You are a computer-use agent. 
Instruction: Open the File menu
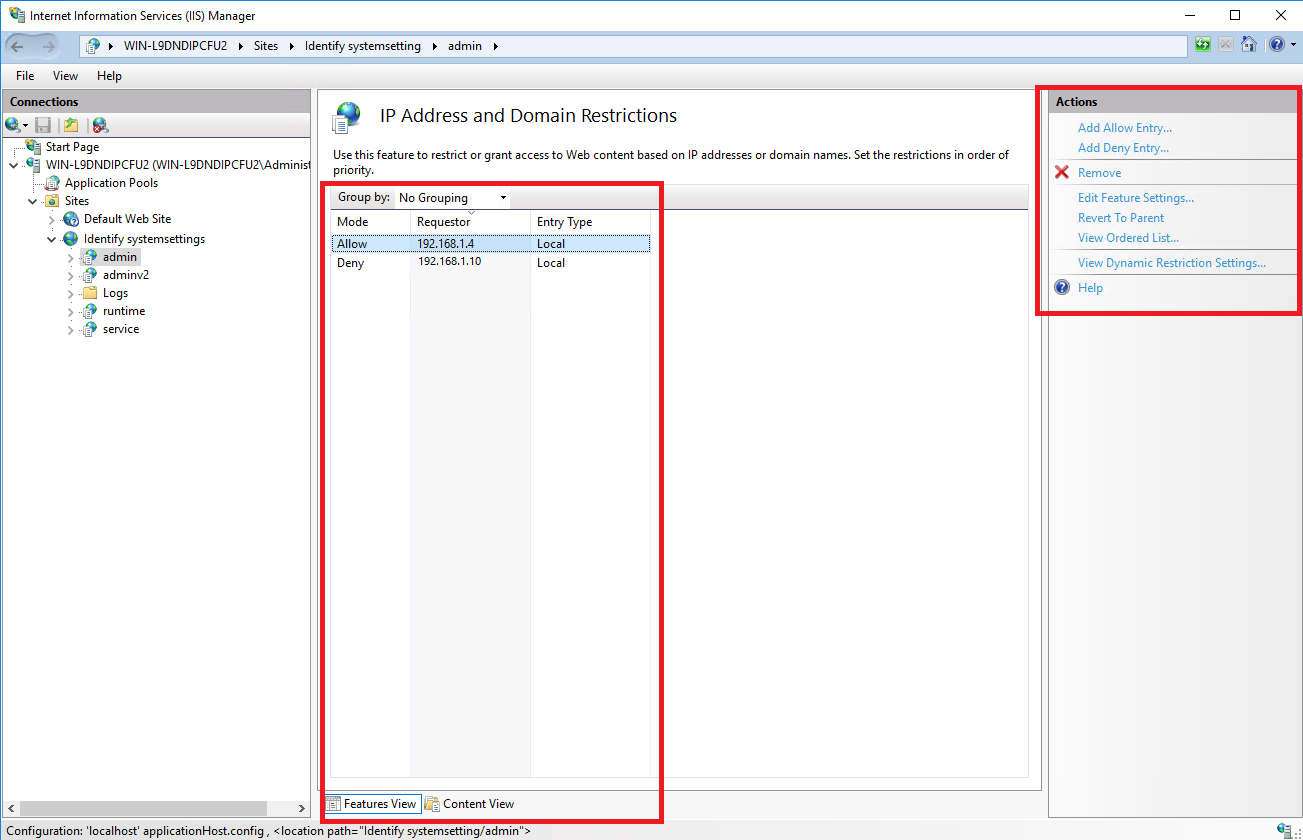25,76
